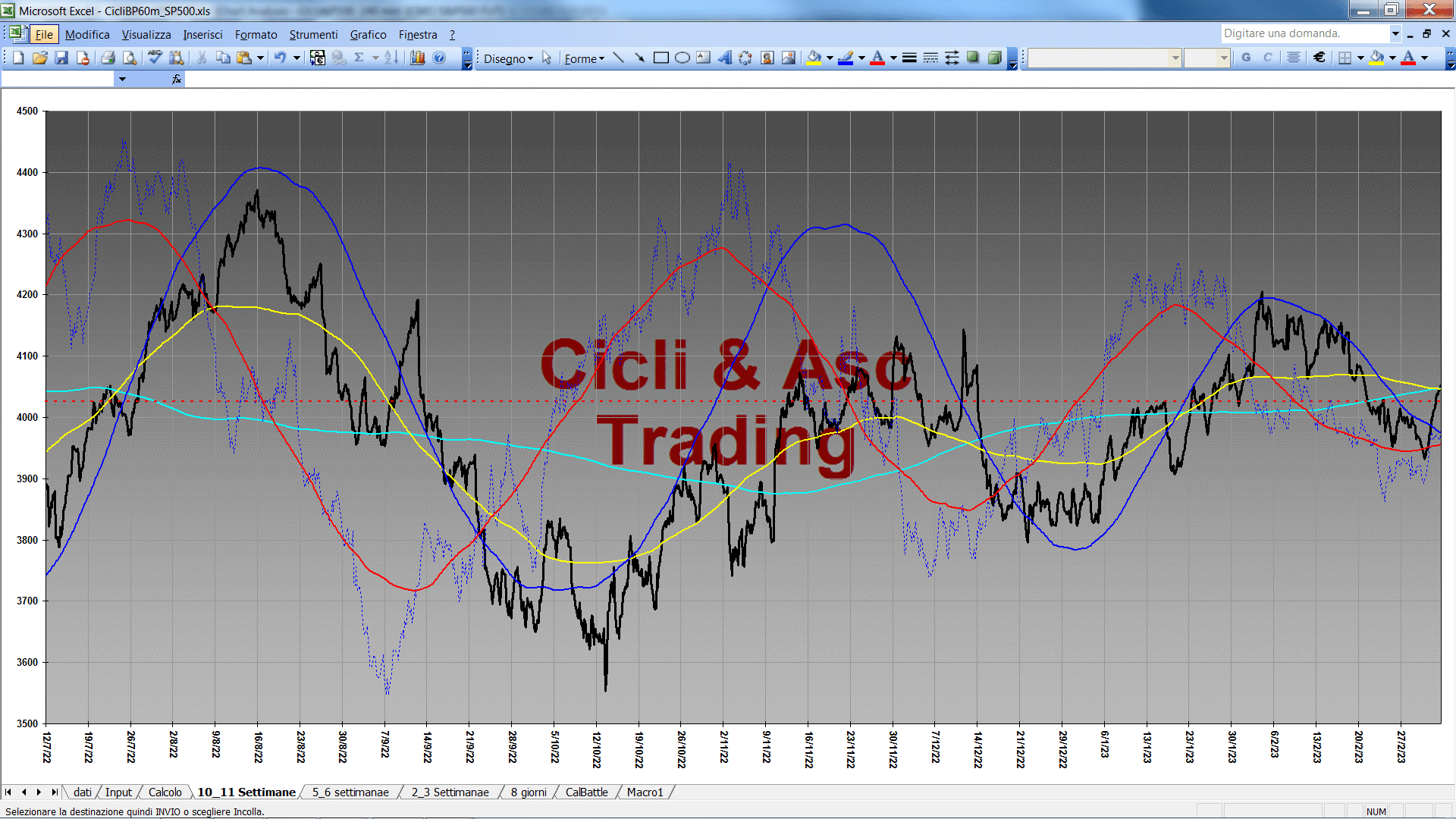Expand the Undo history dropdown arrow
Image resolution: width=1456 pixels, height=819 pixels.
297,58
